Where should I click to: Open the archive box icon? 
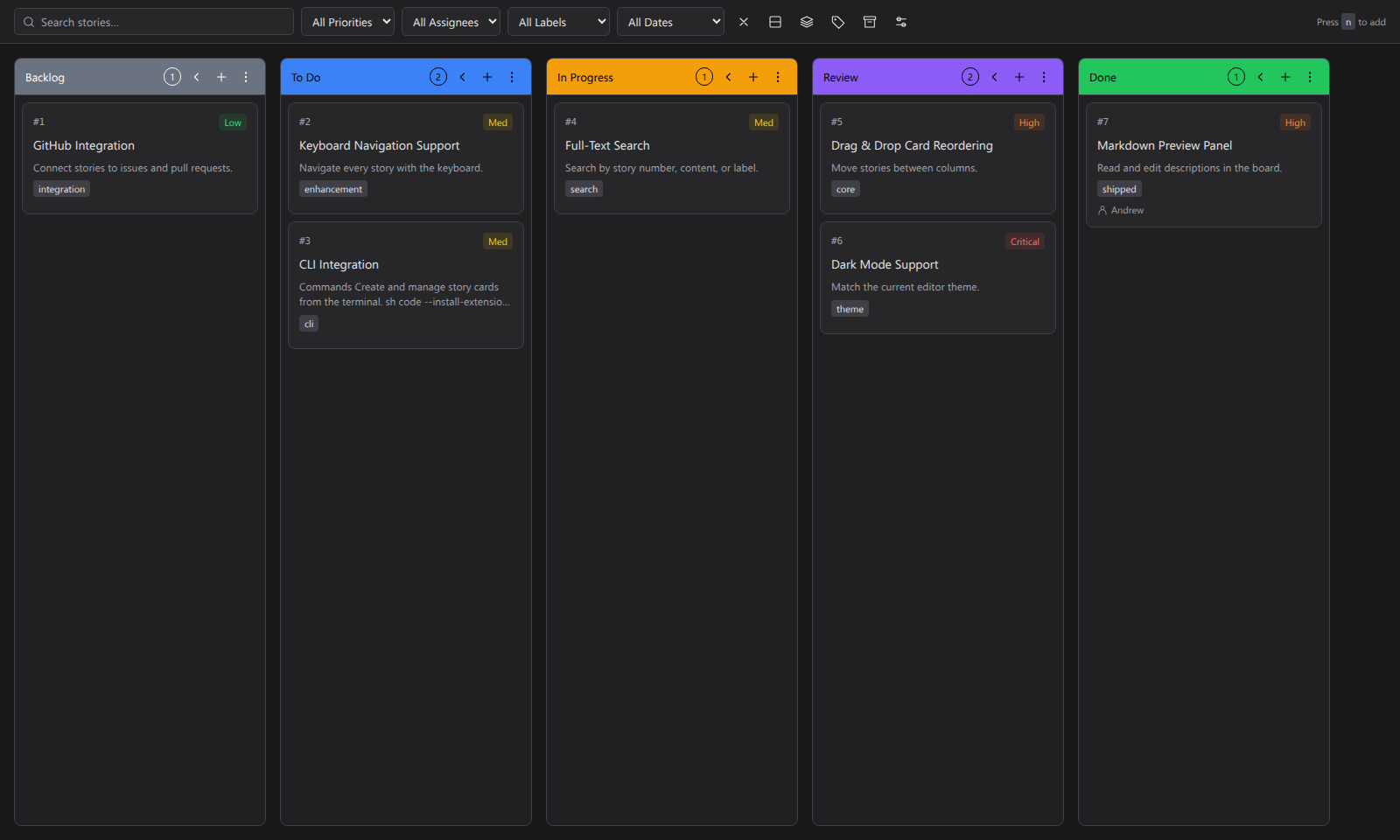[x=870, y=22]
